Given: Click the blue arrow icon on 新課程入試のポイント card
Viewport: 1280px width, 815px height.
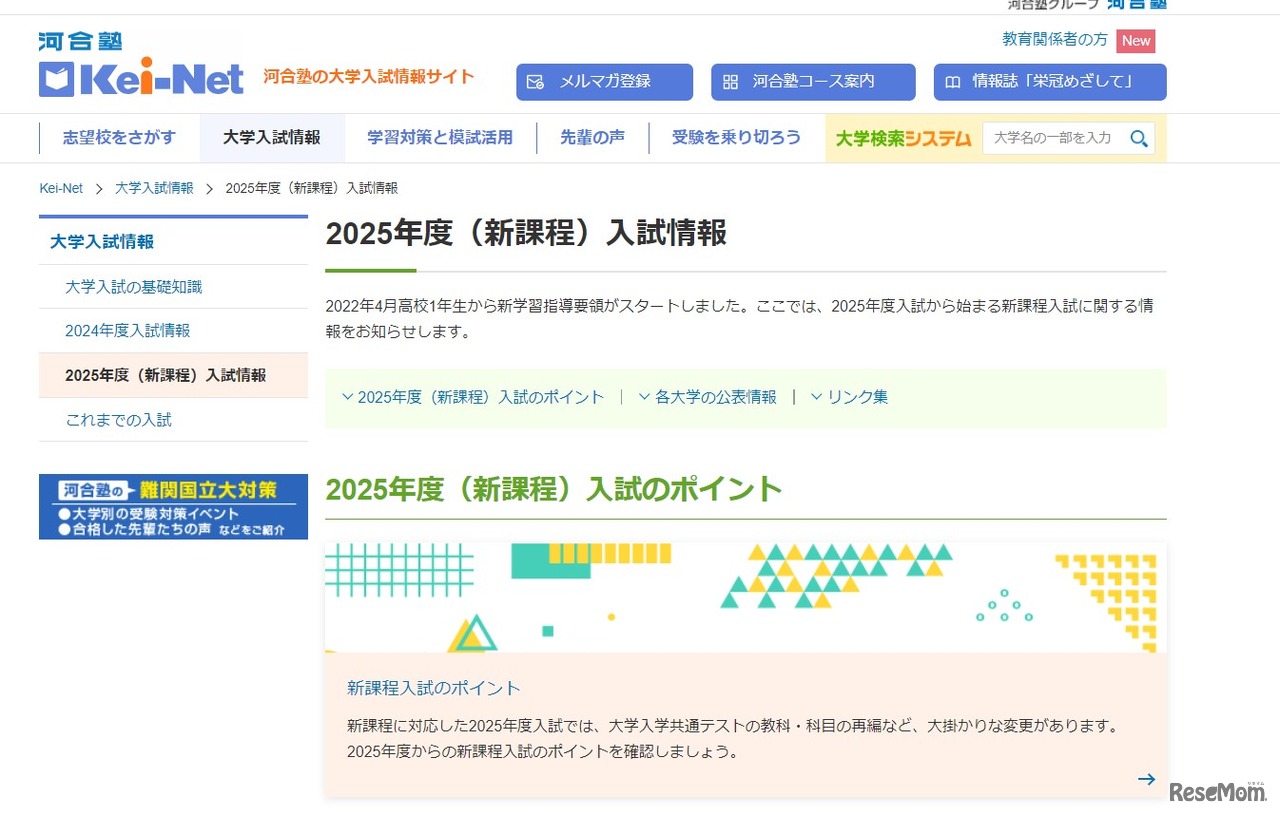Looking at the screenshot, I should pos(1146,778).
